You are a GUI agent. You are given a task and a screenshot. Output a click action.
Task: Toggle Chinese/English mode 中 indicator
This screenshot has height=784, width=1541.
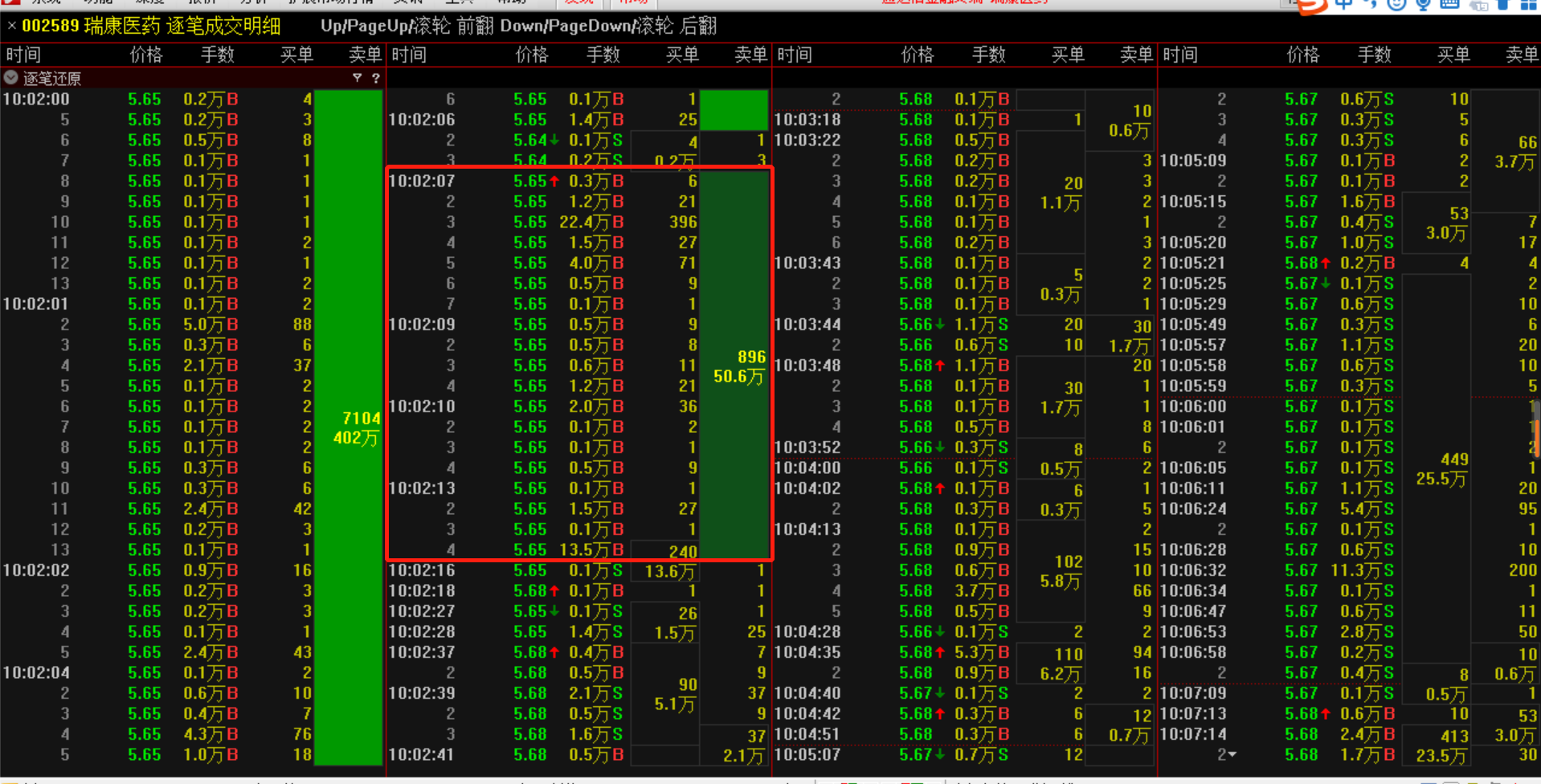pos(1343,5)
